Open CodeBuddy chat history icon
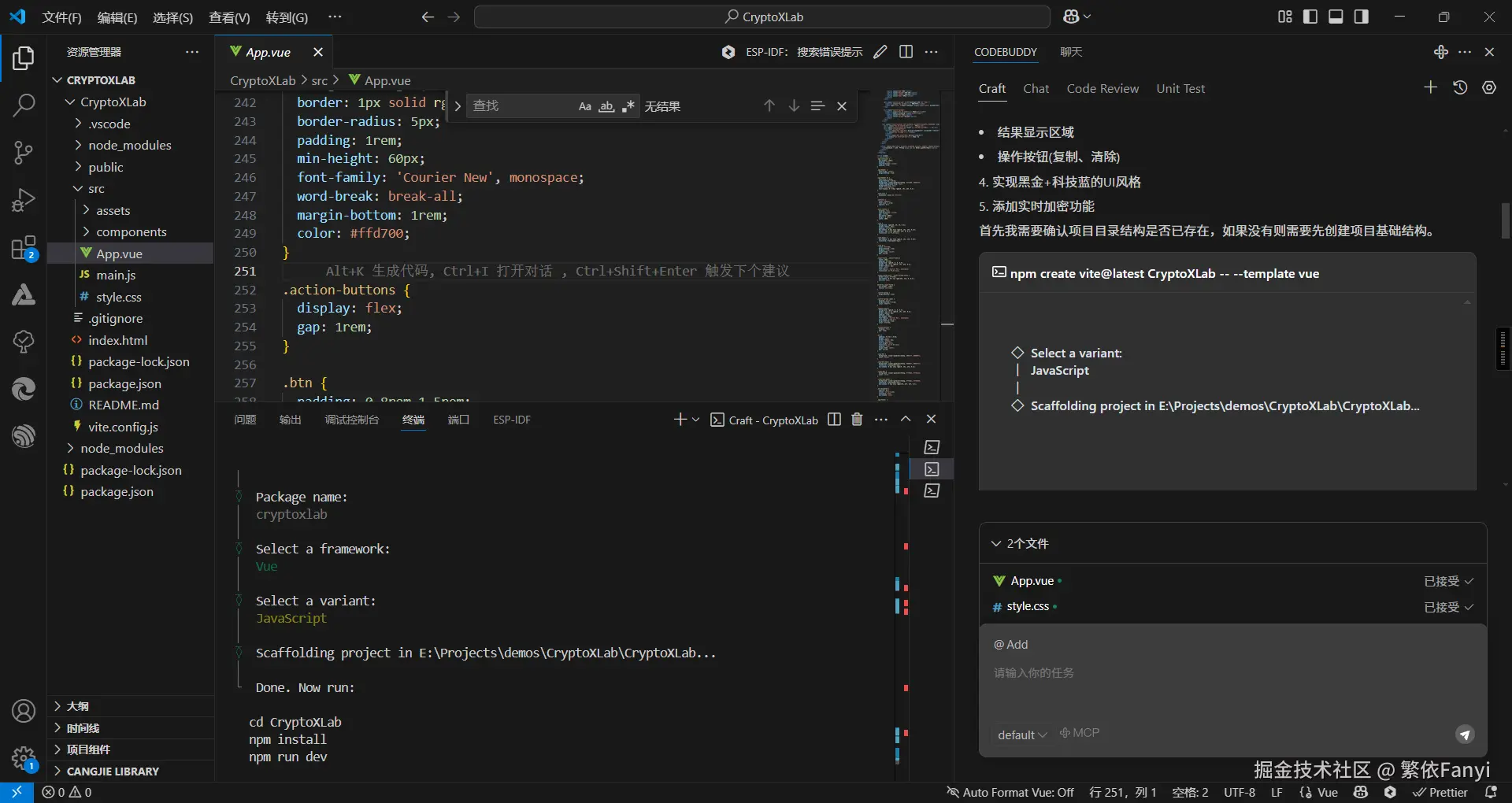The image size is (1512, 803). tap(1460, 88)
